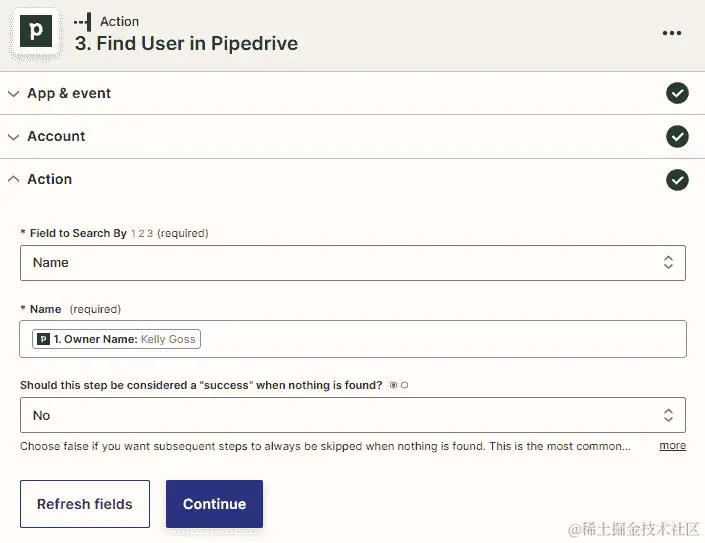Click the more link in help text
Screen dimensions: 705x543
pyautogui.click(x=673, y=445)
